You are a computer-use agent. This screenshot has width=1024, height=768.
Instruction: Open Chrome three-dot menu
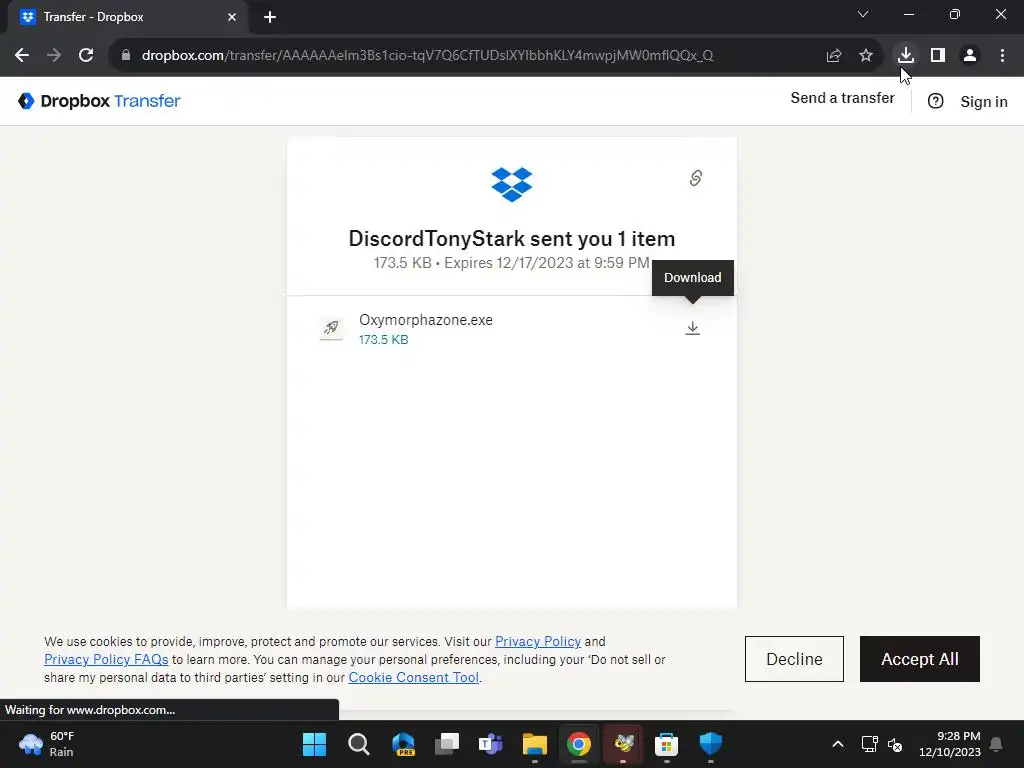click(1002, 56)
